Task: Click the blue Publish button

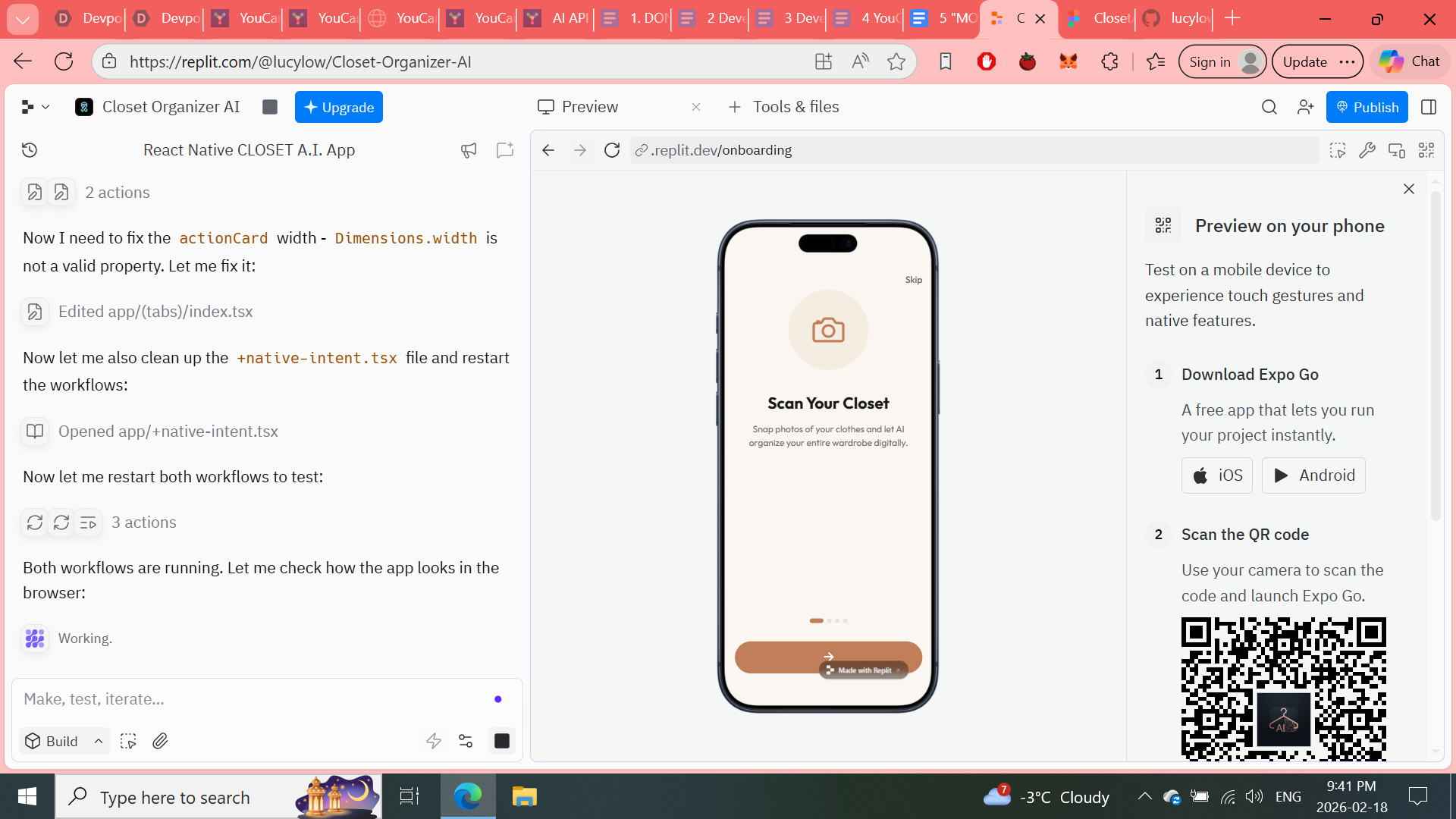Action: 1367,107
